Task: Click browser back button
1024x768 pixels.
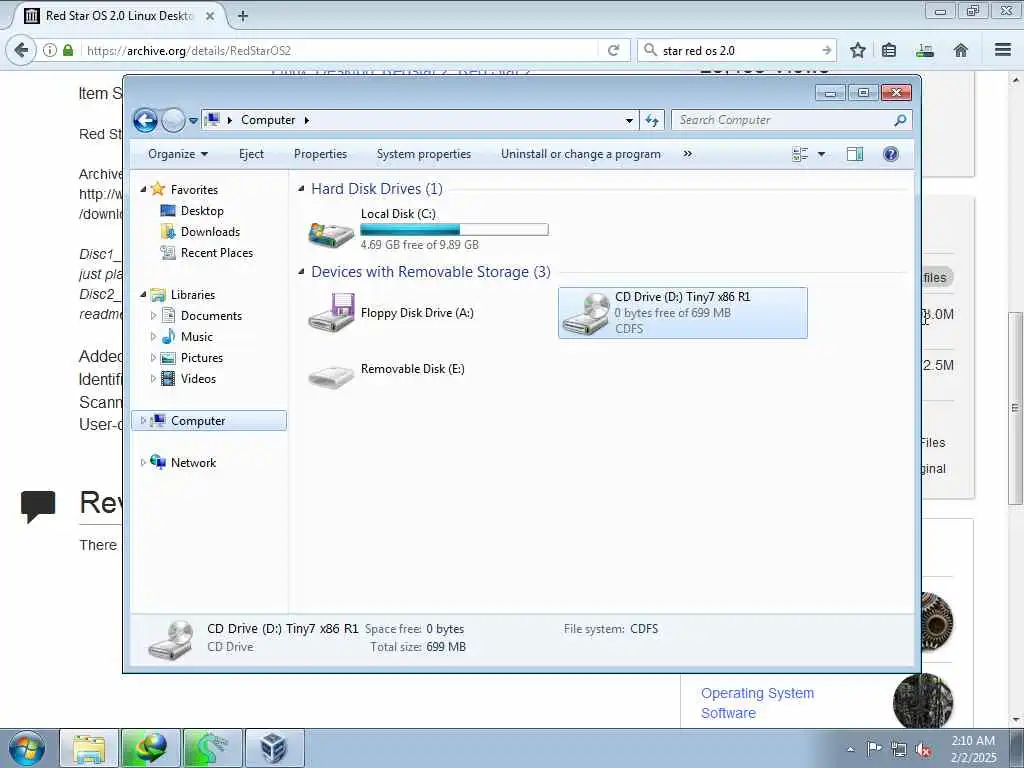Action: [21, 50]
